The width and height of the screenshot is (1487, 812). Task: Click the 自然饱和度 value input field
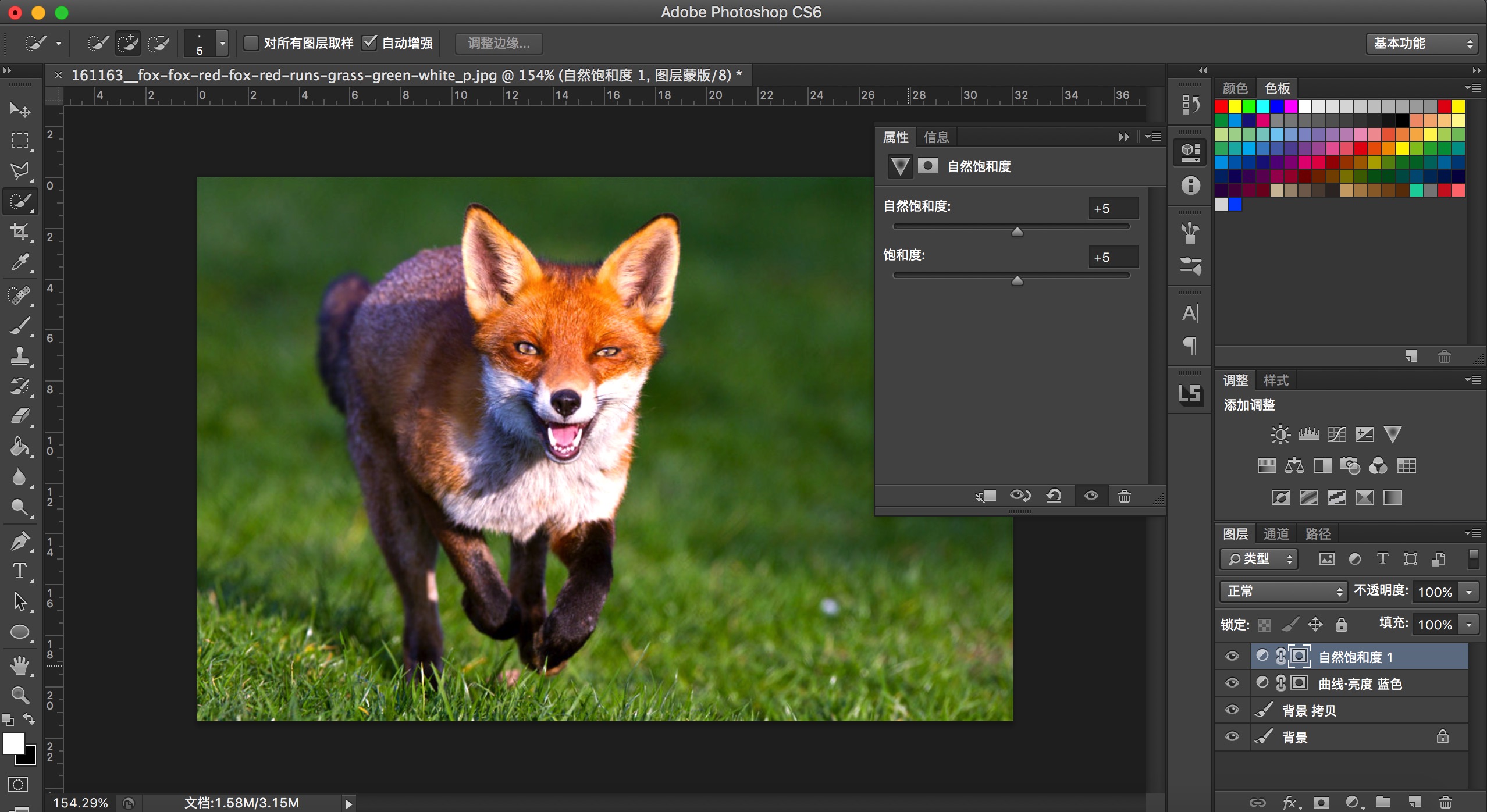tap(1112, 208)
